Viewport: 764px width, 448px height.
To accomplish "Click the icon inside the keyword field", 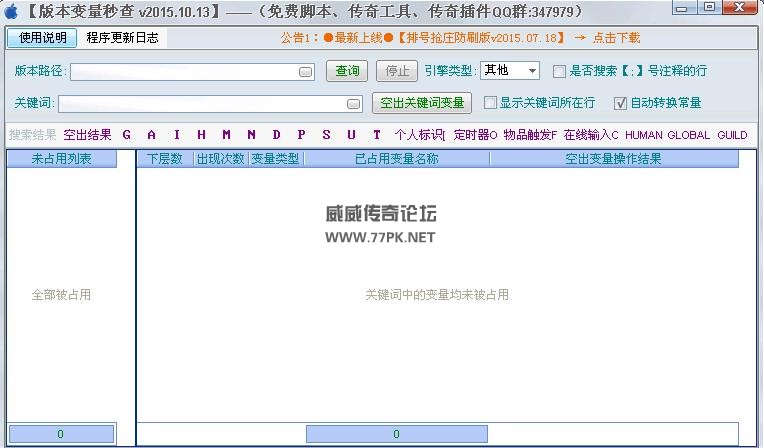I will tap(353, 104).
